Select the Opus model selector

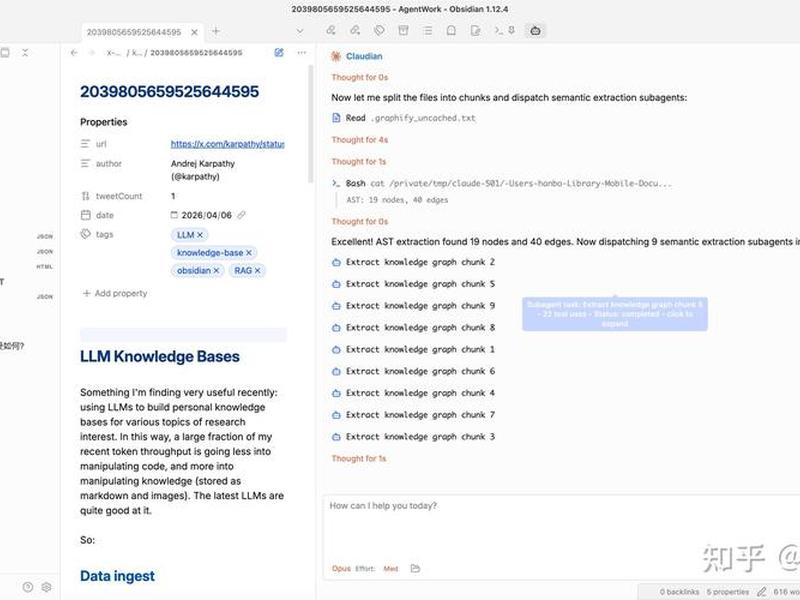[x=341, y=568]
